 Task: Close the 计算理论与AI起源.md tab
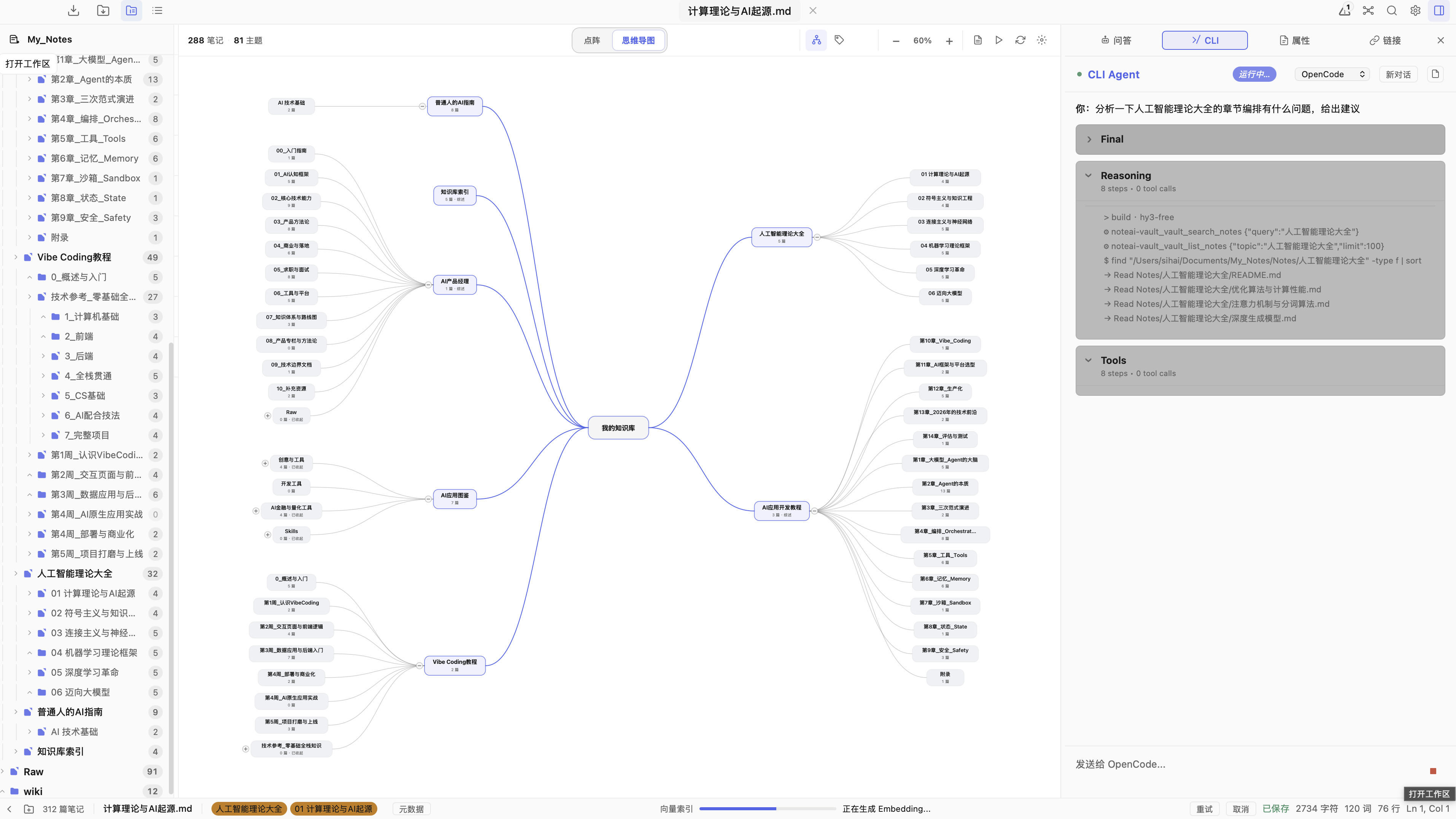[813, 11]
